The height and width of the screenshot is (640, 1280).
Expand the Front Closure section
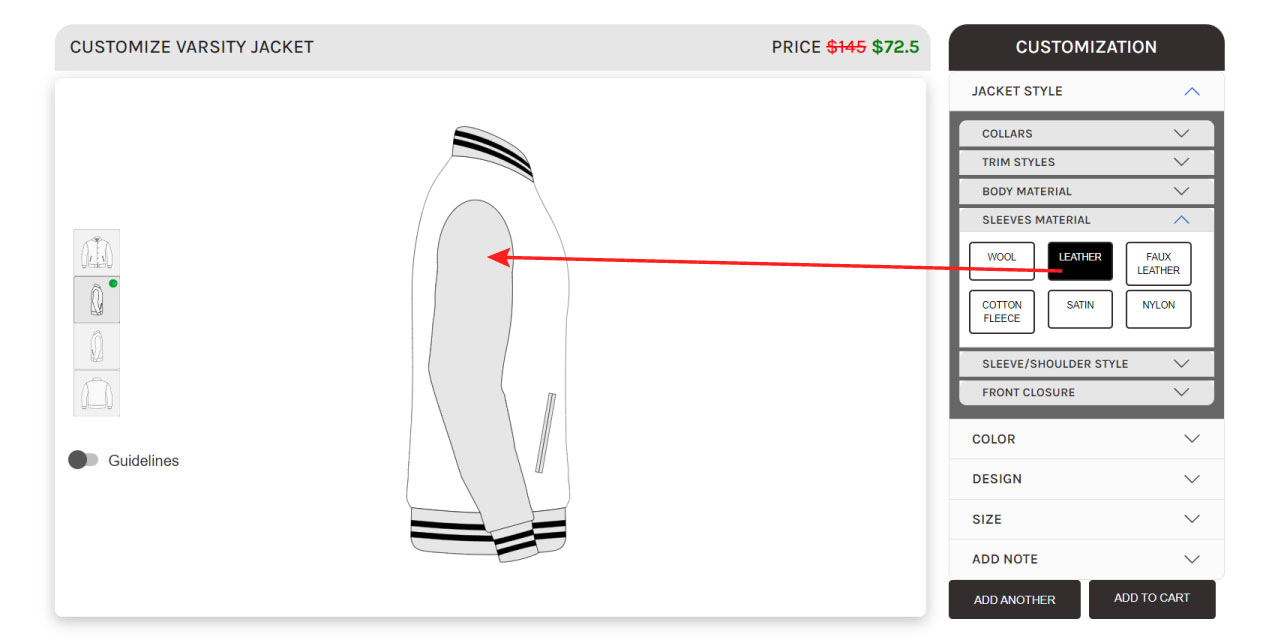(1086, 392)
